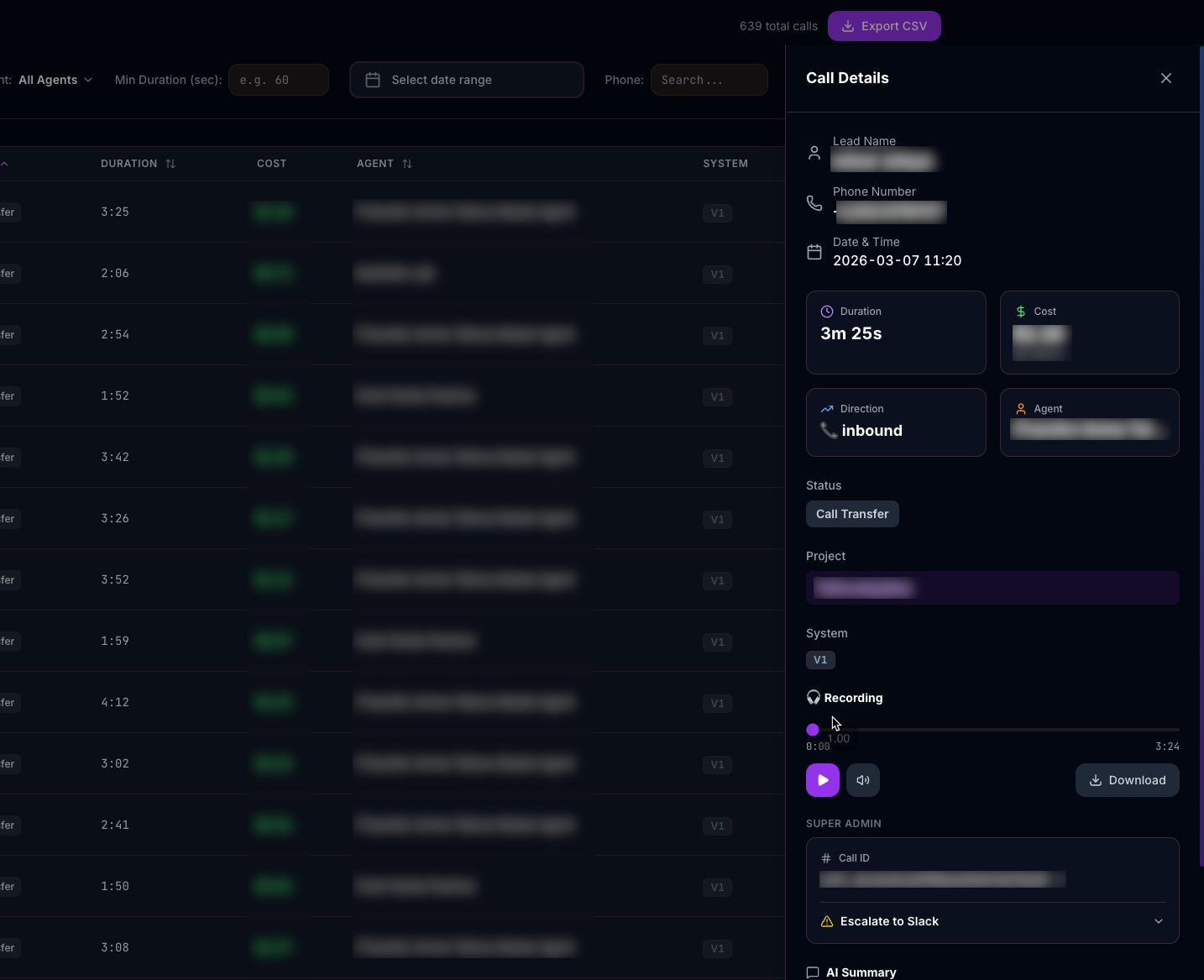This screenshot has height=980, width=1204.
Task: Click the blurred Project field
Action: [992, 588]
